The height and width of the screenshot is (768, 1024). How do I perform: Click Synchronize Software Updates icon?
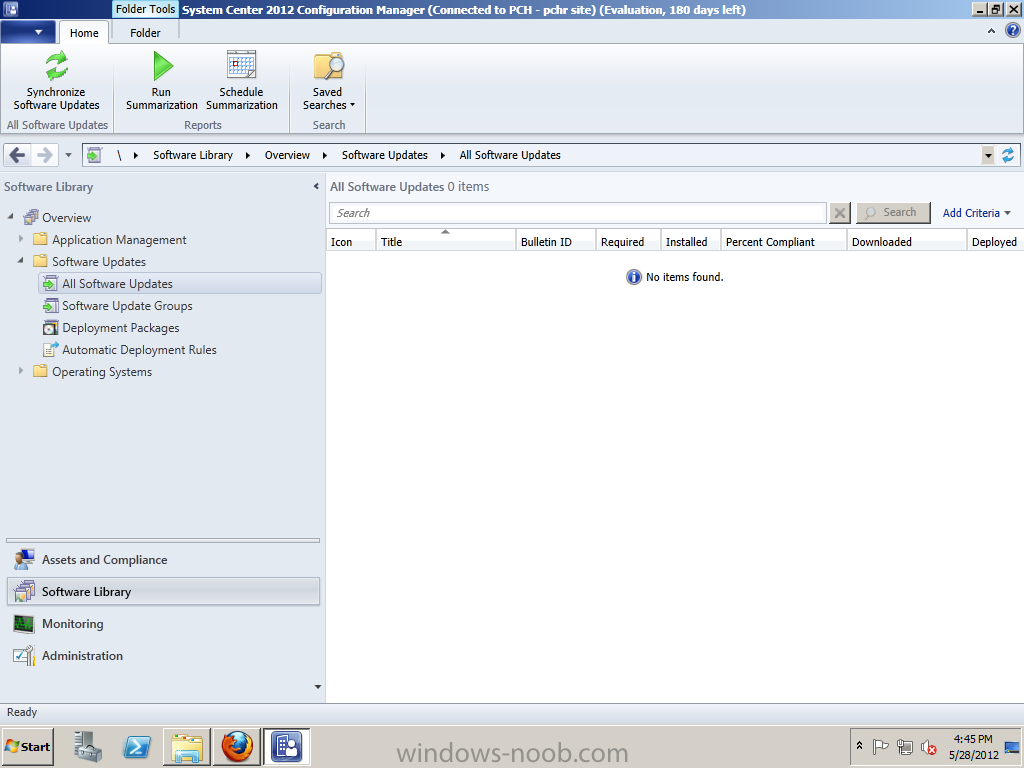point(56,65)
